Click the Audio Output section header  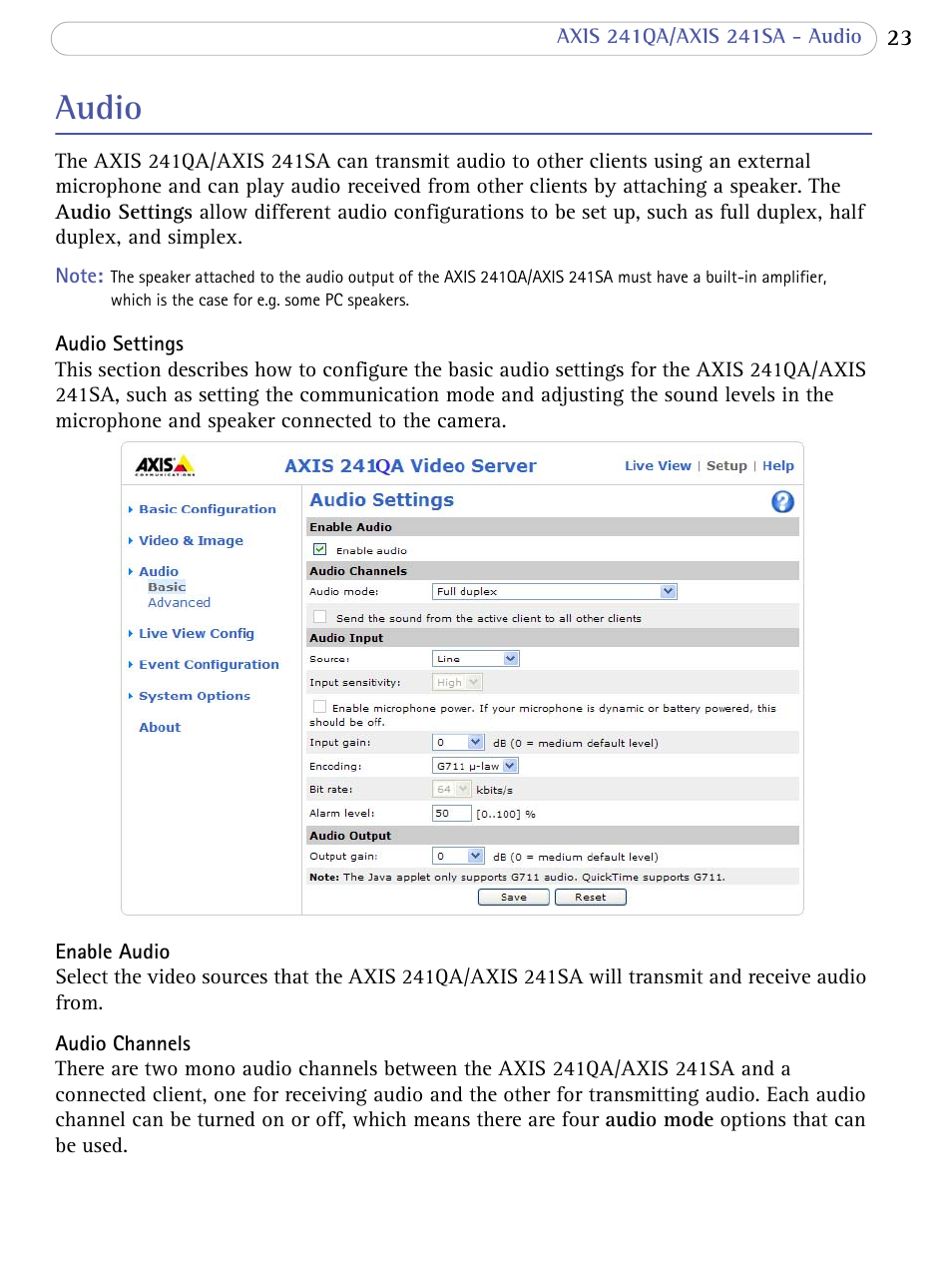(x=553, y=835)
